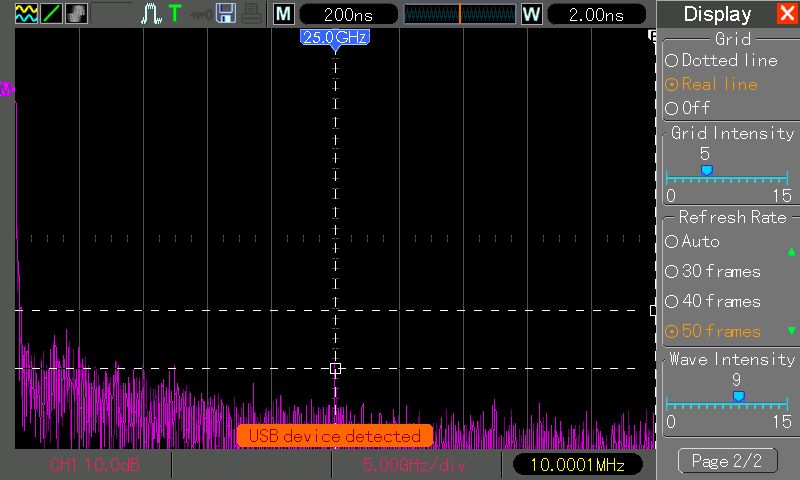The width and height of the screenshot is (800, 480).
Task: Click the 10.0001MHz frequency readout
Action: coord(577,465)
